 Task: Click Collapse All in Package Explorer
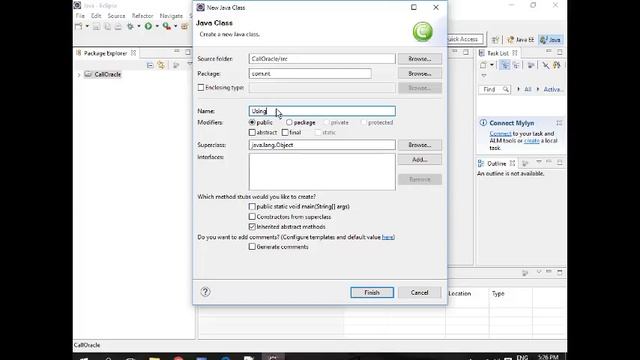coord(150,65)
